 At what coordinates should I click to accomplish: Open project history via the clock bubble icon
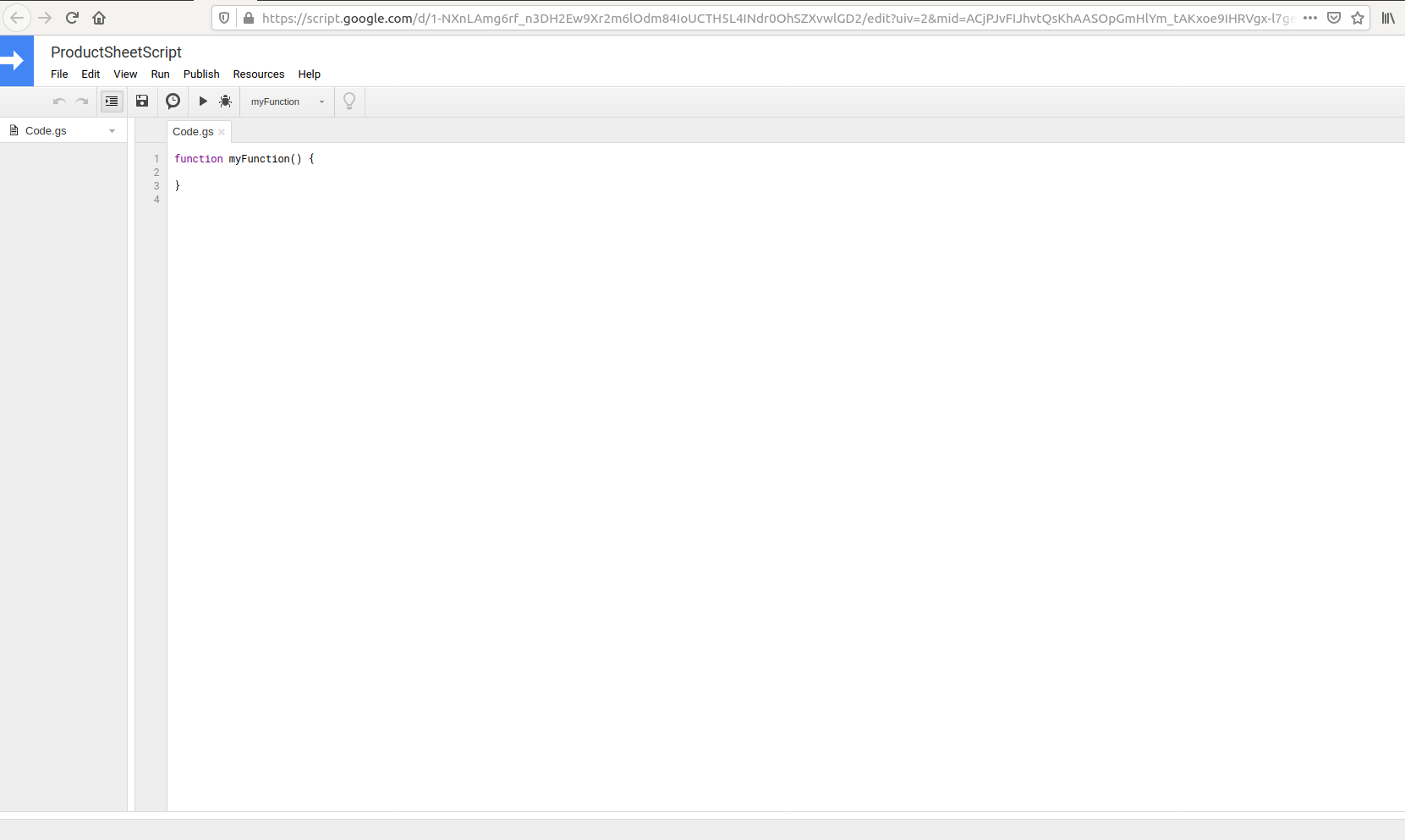tap(173, 101)
